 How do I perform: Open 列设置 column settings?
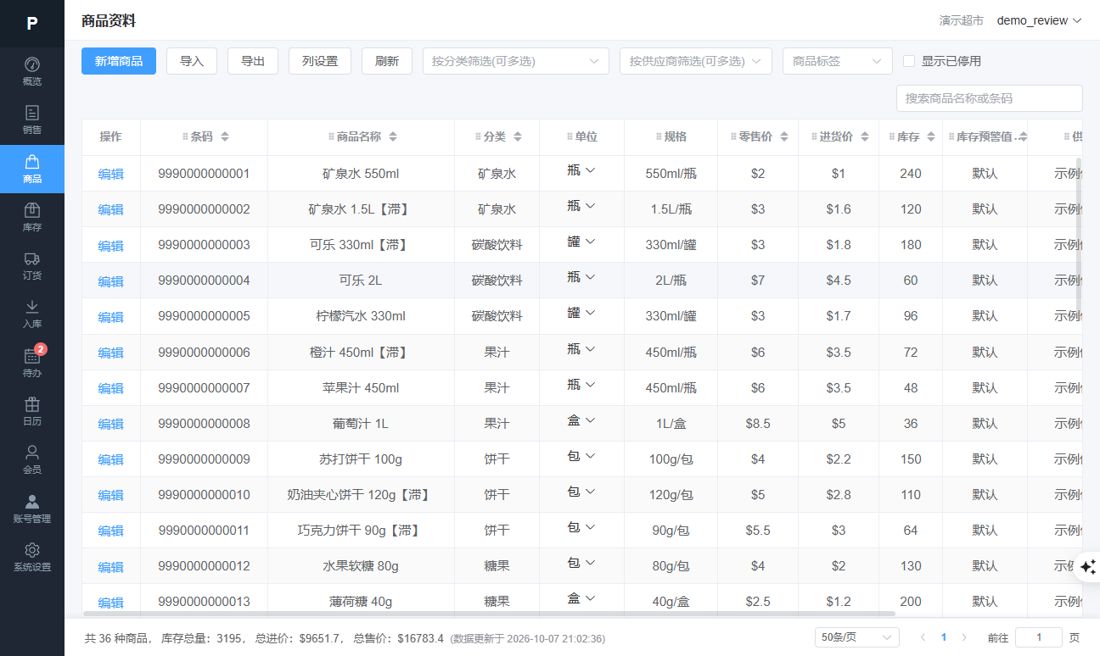coord(320,61)
